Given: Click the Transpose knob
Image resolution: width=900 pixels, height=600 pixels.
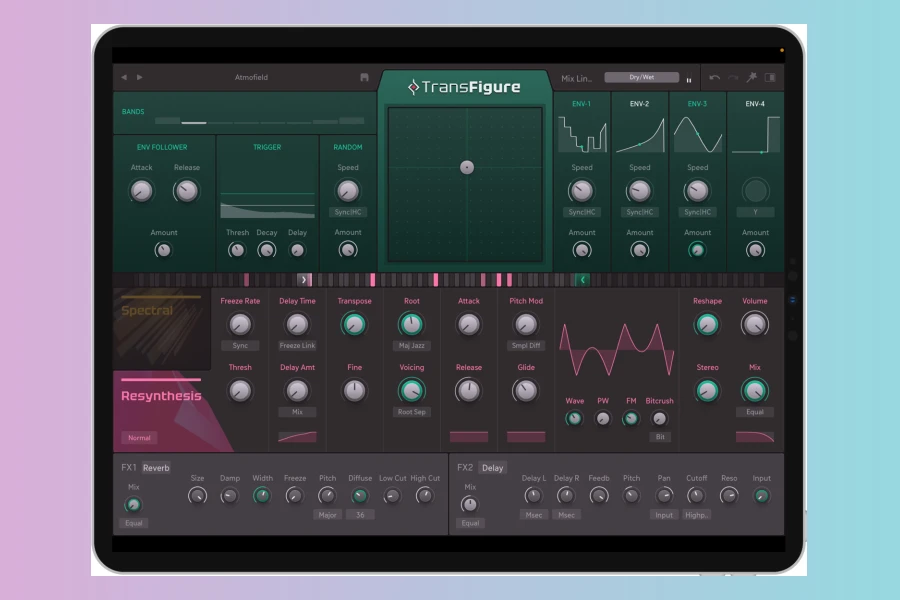Looking at the screenshot, I should point(354,324).
